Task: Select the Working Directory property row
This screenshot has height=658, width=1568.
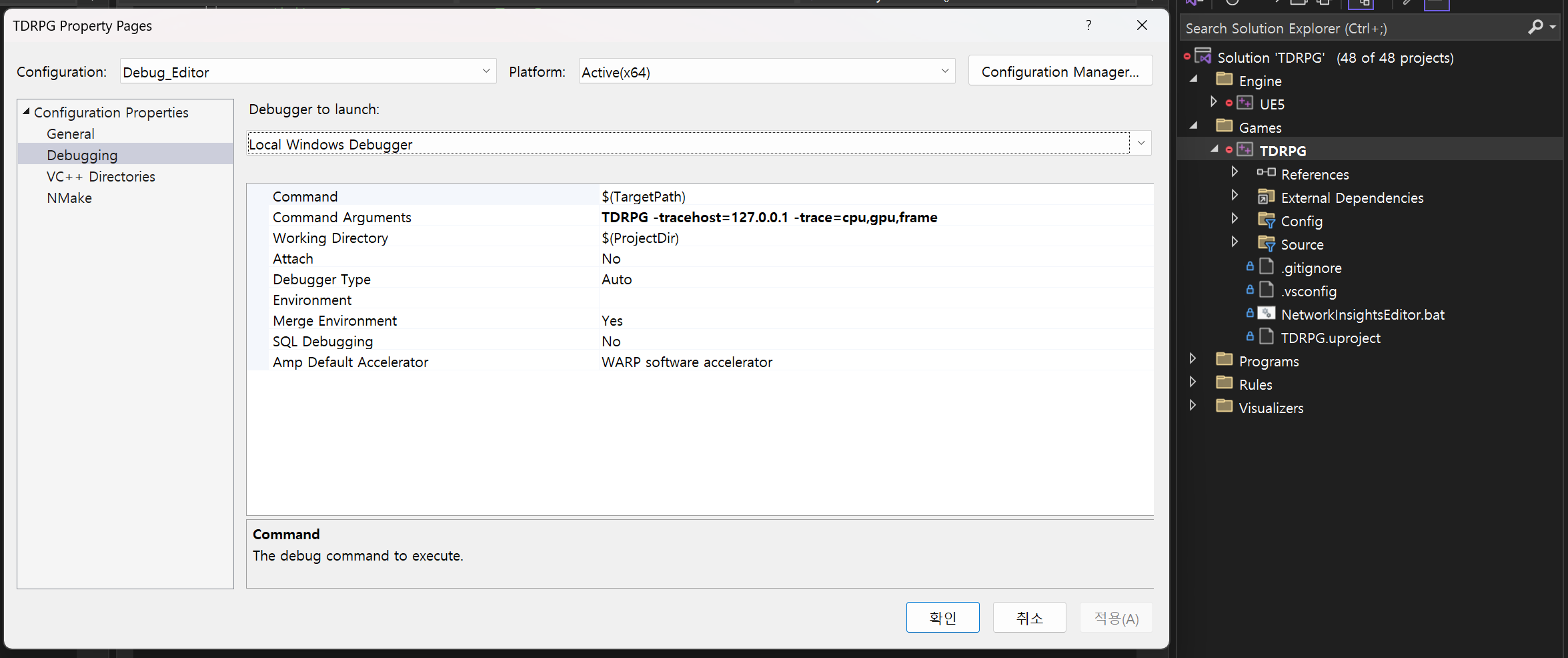Action: [x=700, y=238]
